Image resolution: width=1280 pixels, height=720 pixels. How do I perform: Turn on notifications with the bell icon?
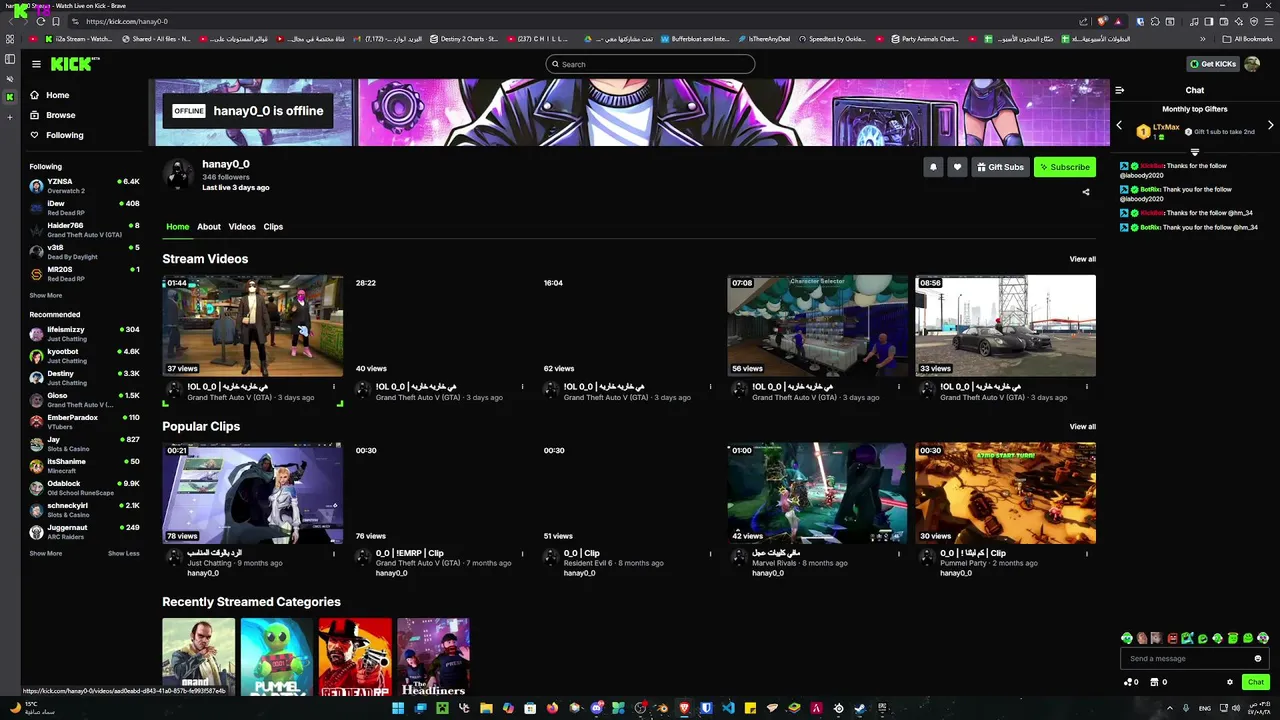pyautogui.click(x=933, y=167)
